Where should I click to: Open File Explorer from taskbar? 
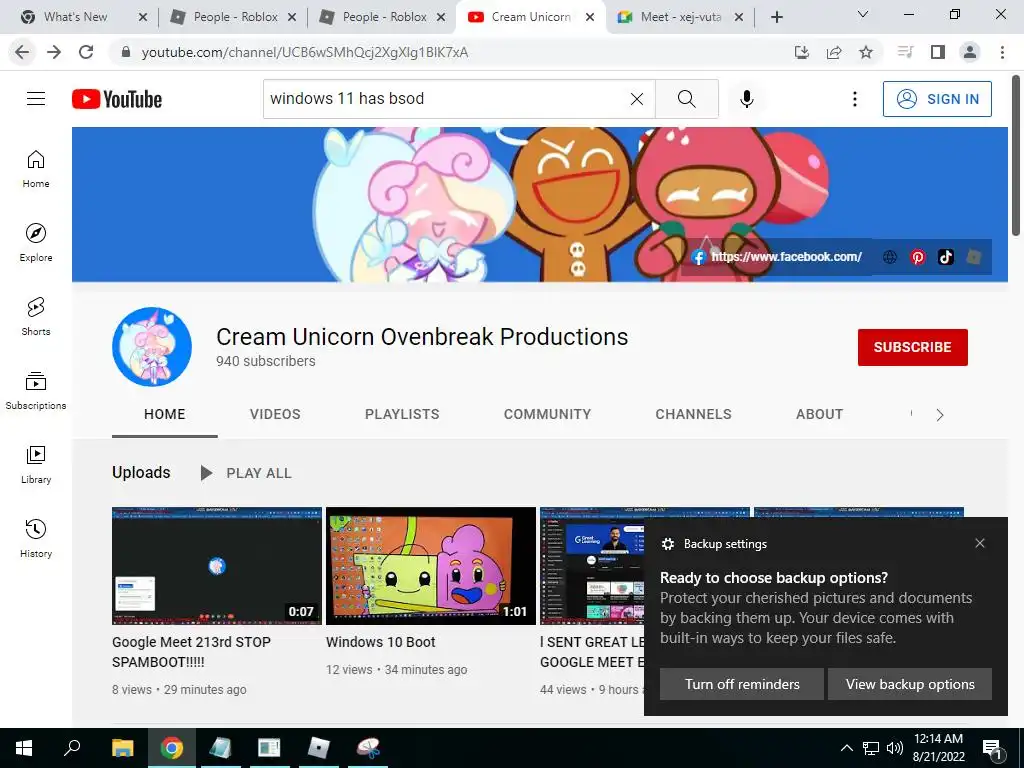122,748
